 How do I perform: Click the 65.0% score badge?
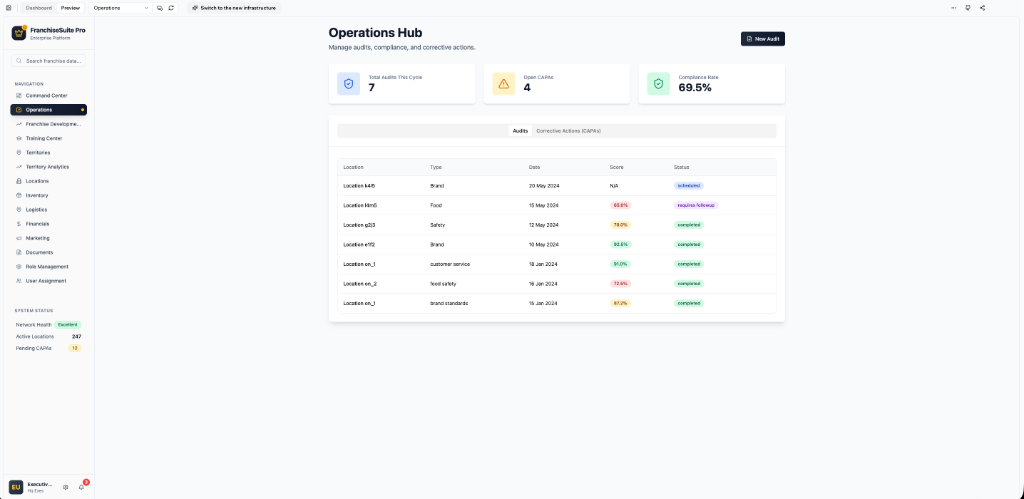620,205
